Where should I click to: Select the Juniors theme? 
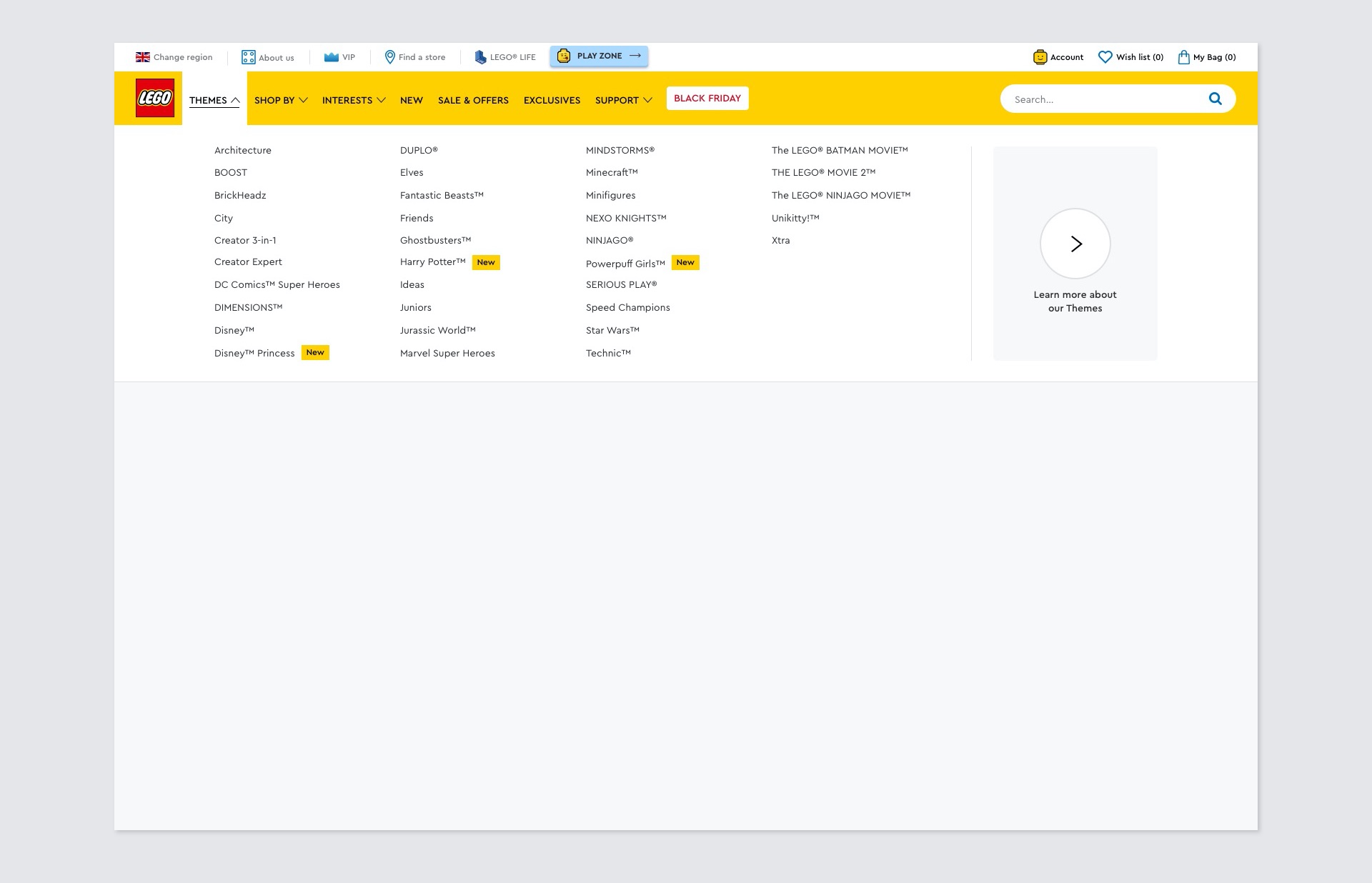(x=416, y=307)
